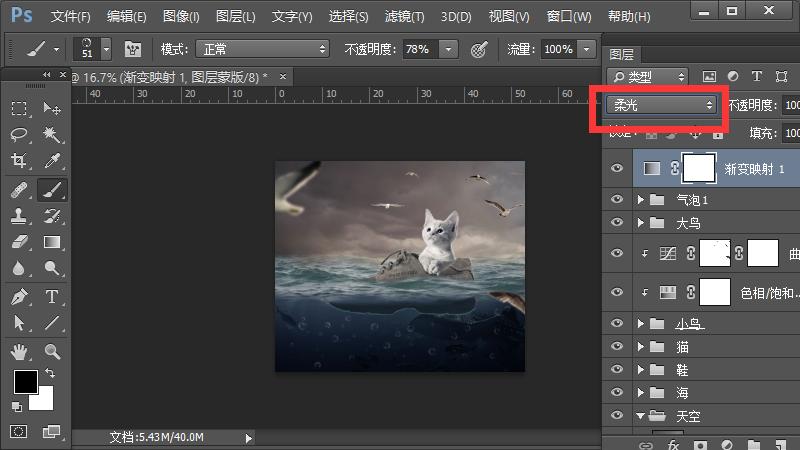
Task: Swap foreground and background colors
Action: click(50, 373)
